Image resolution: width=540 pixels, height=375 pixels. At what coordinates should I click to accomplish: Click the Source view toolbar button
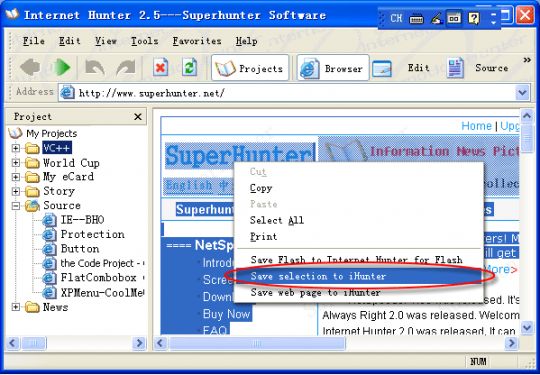(x=478, y=68)
